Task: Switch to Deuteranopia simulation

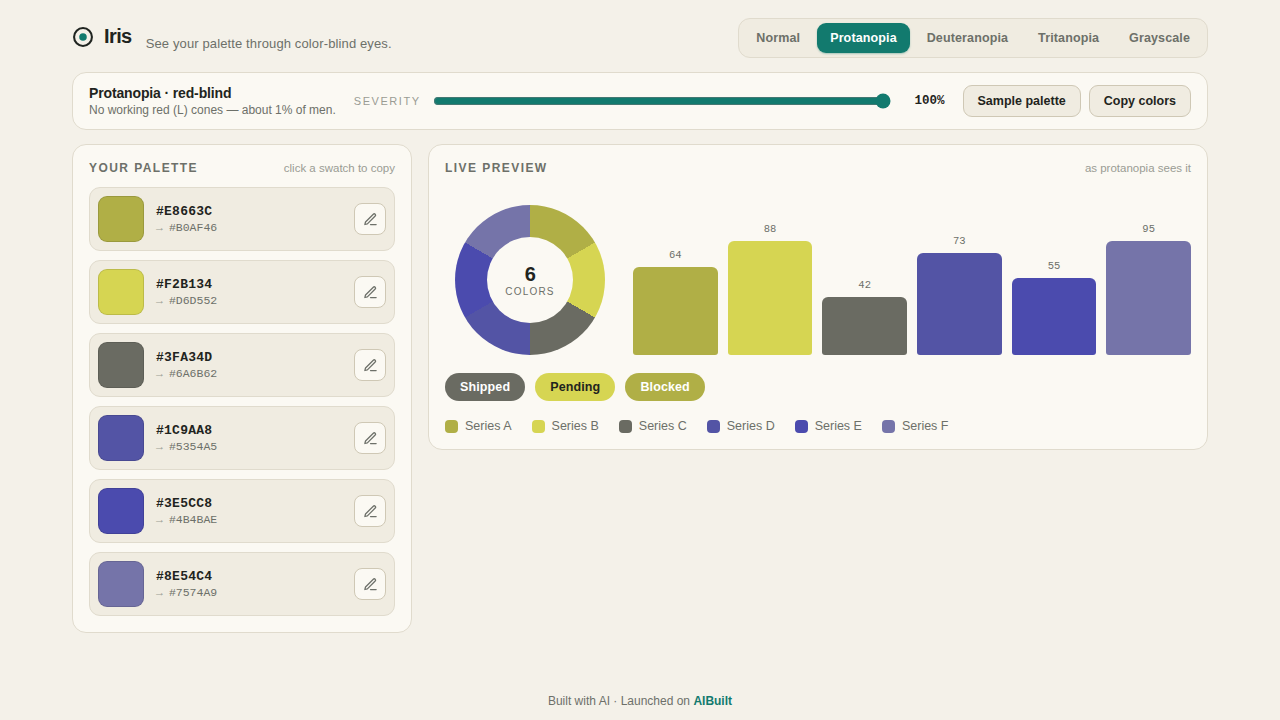Action: tap(967, 38)
